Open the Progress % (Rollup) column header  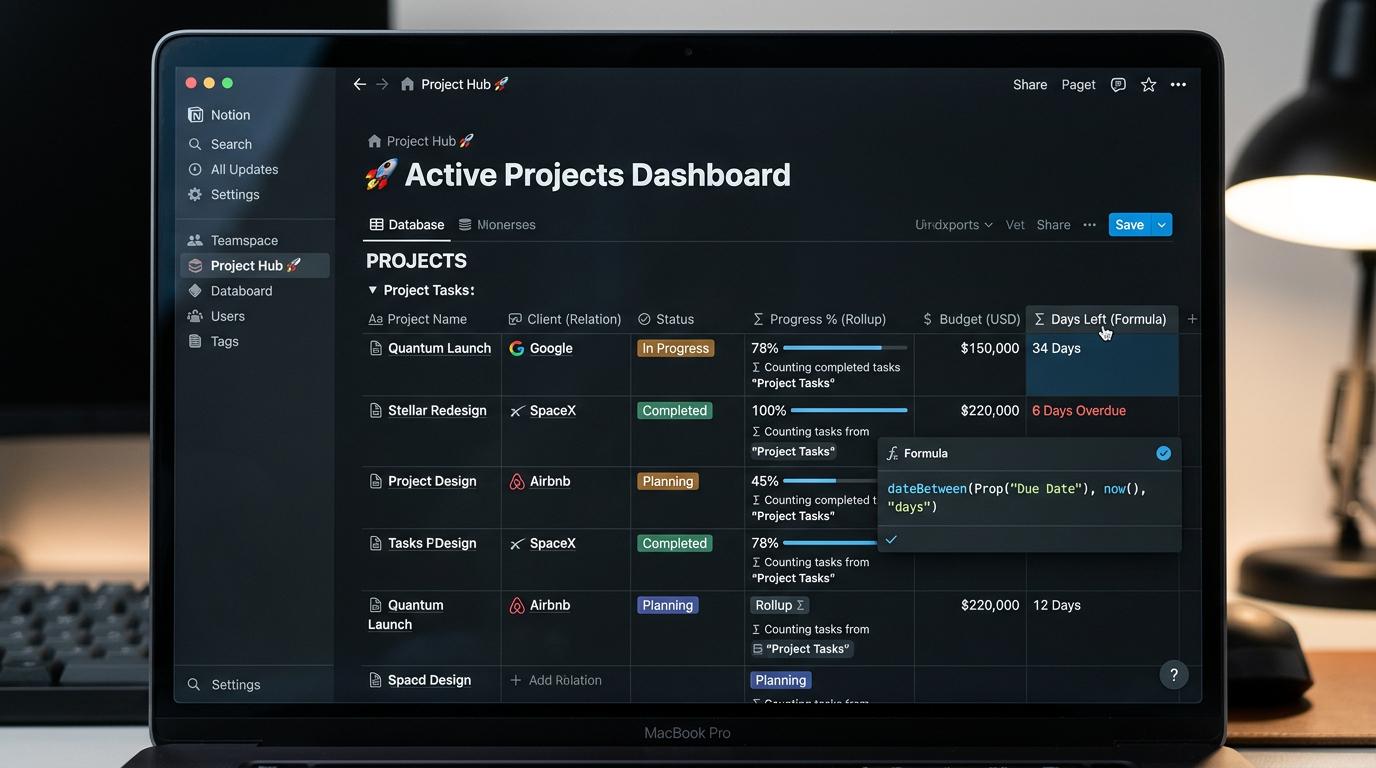point(819,319)
